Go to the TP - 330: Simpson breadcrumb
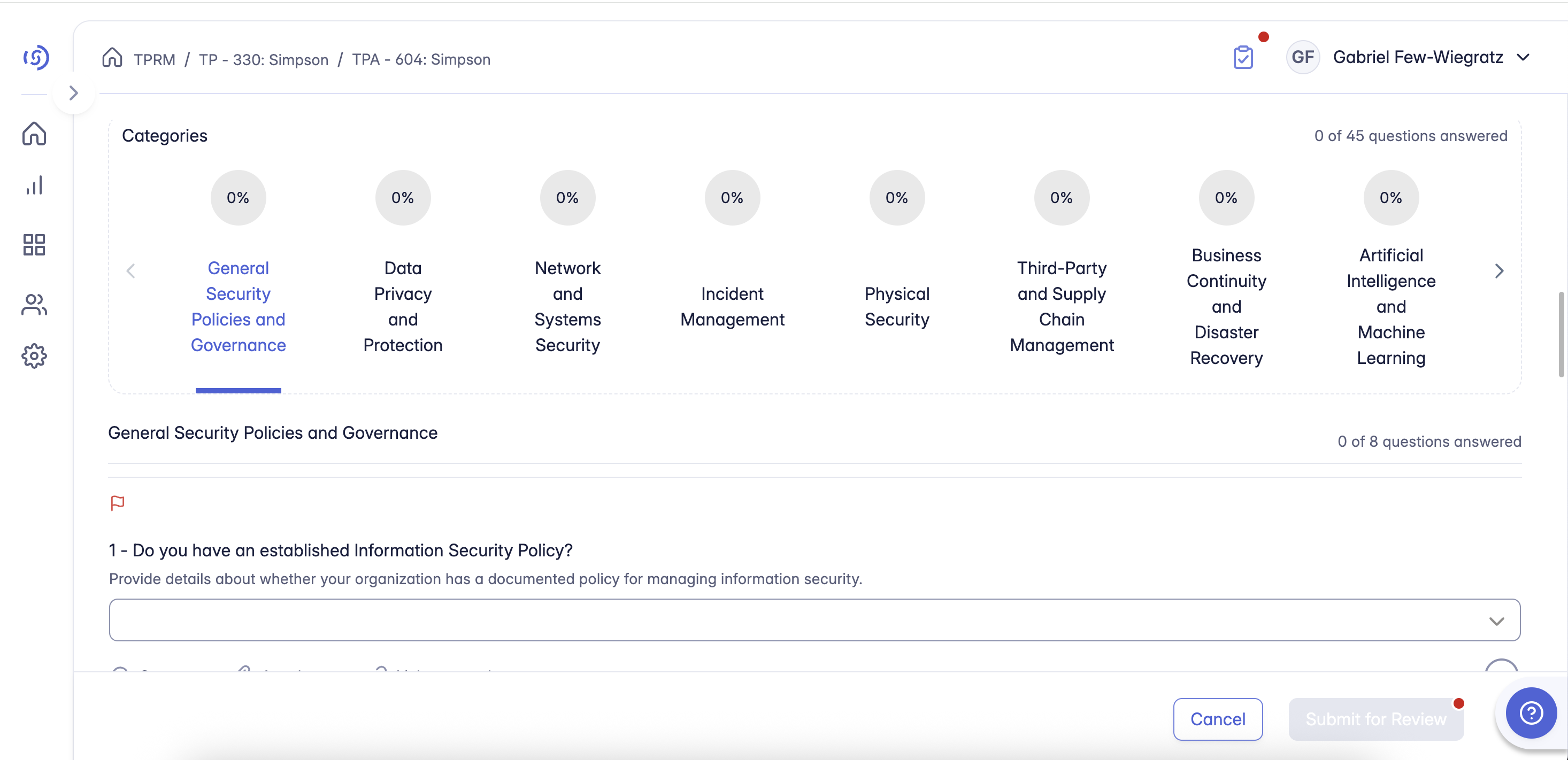This screenshot has height=760, width=1568. (264, 60)
